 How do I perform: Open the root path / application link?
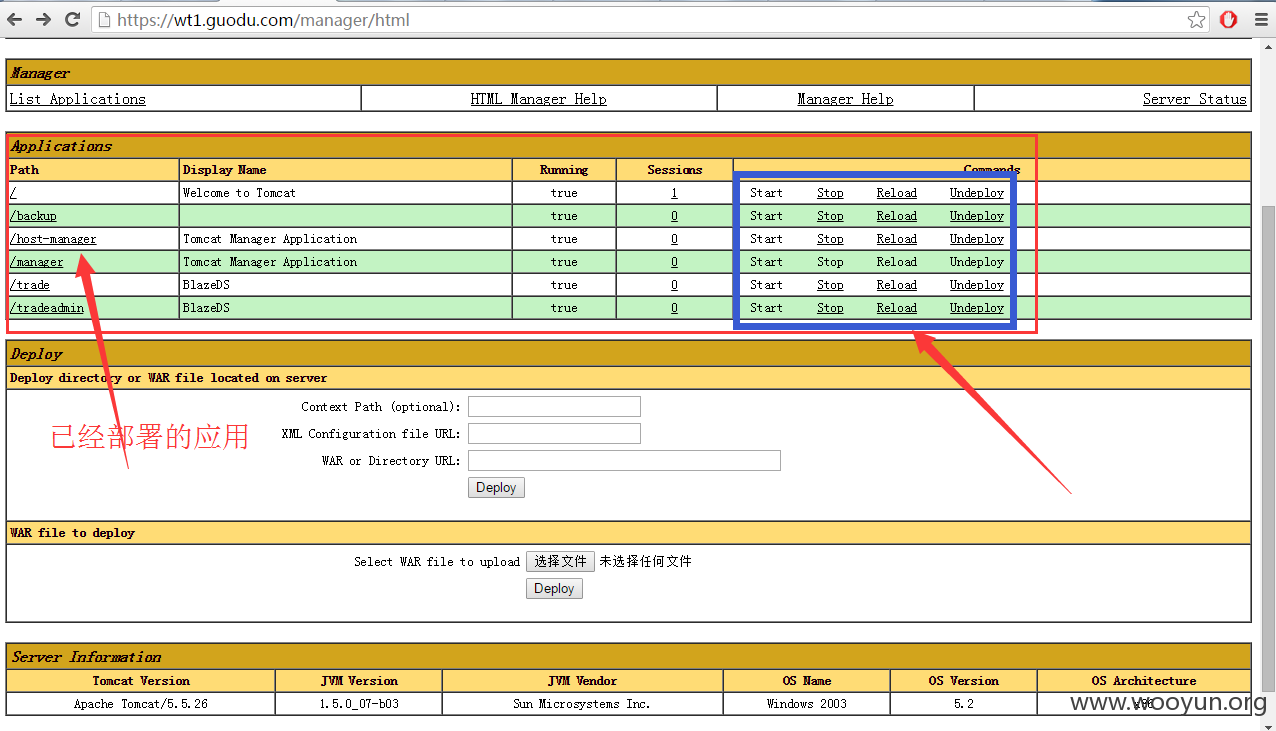coord(13,193)
